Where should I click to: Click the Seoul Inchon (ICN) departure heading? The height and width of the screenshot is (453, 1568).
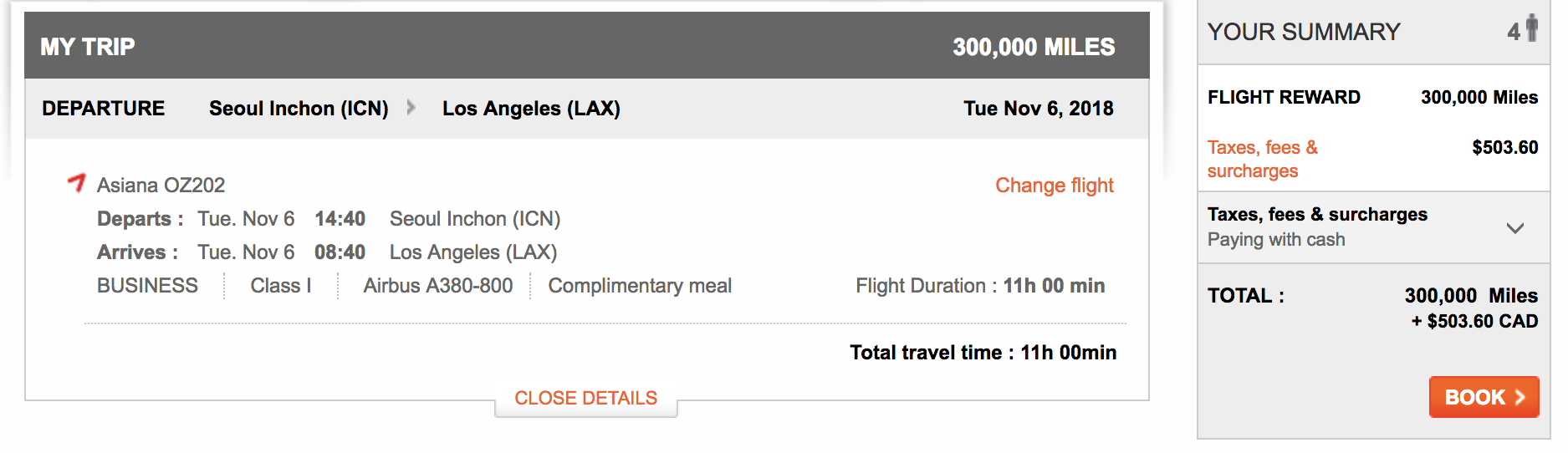click(x=299, y=109)
